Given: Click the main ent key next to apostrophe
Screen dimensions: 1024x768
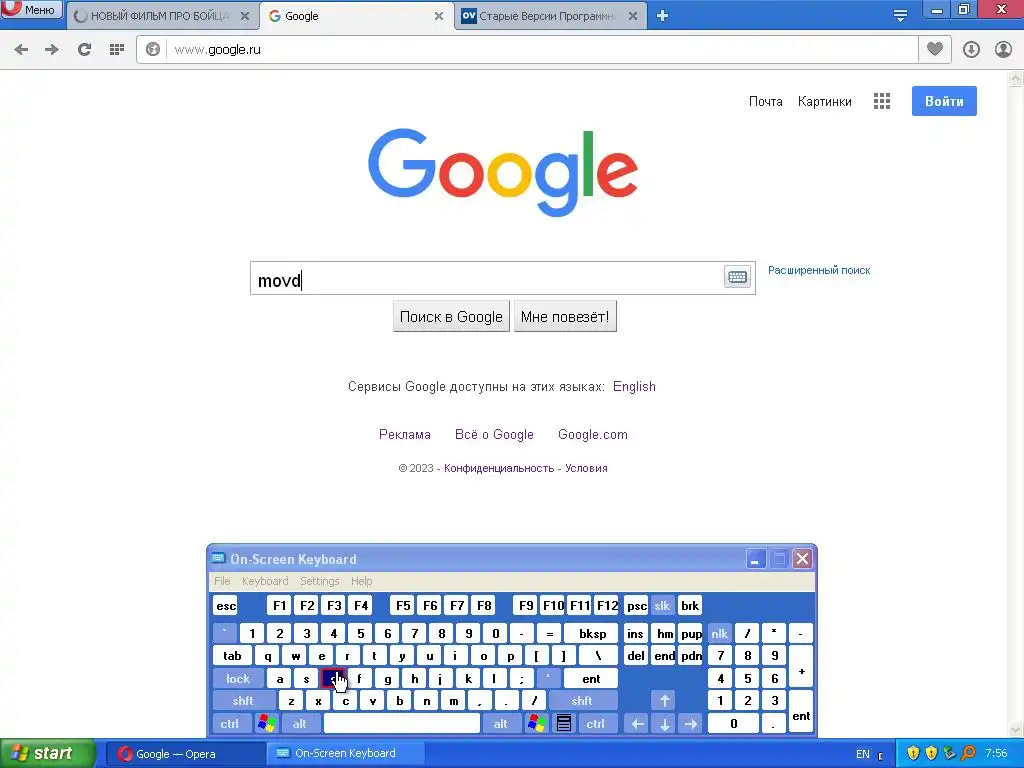Looking at the screenshot, I should (x=591, y=679).
